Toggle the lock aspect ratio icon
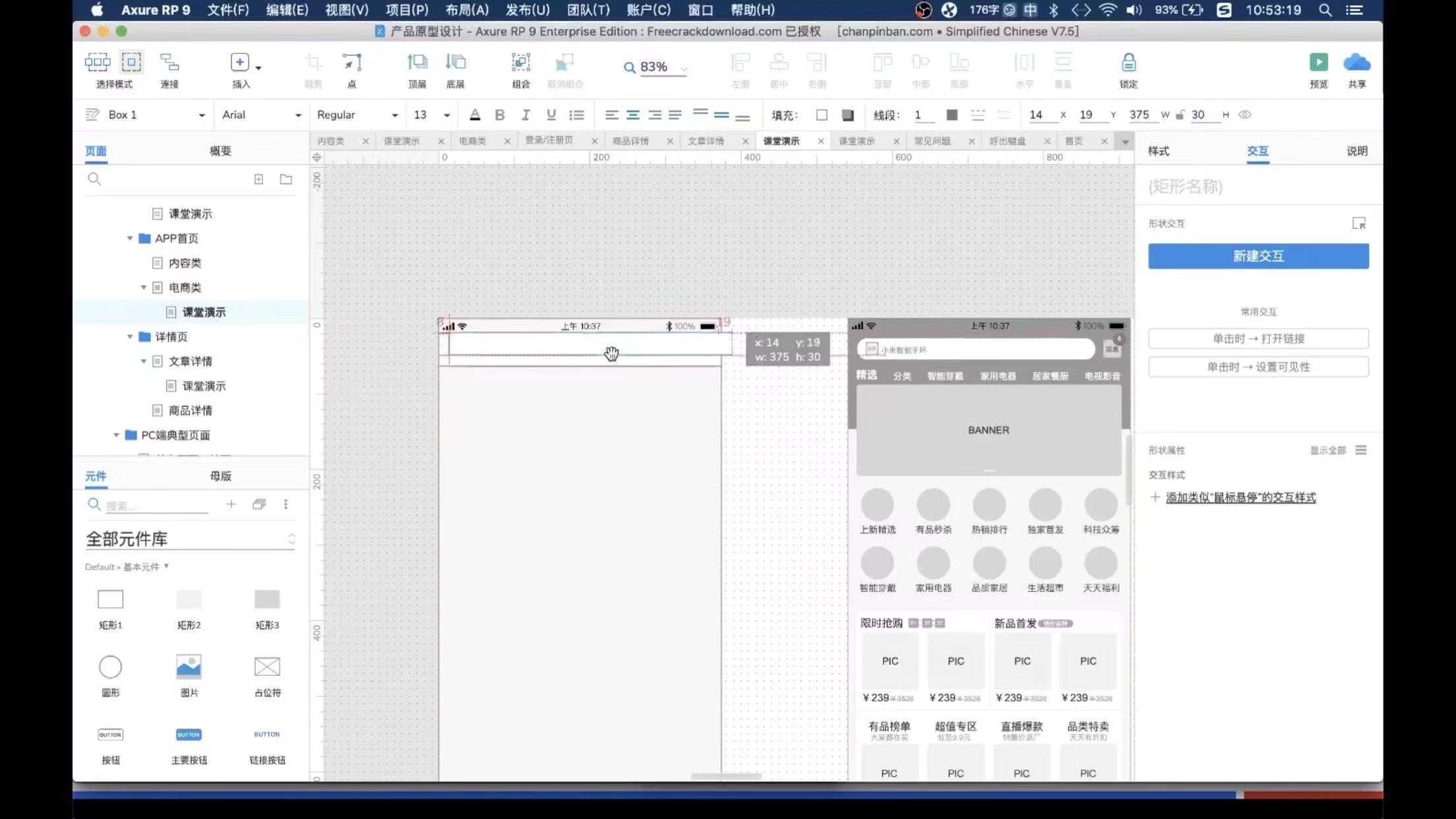The width and height of the screenshot is (1456, 819). click(x=1180, y=115)
